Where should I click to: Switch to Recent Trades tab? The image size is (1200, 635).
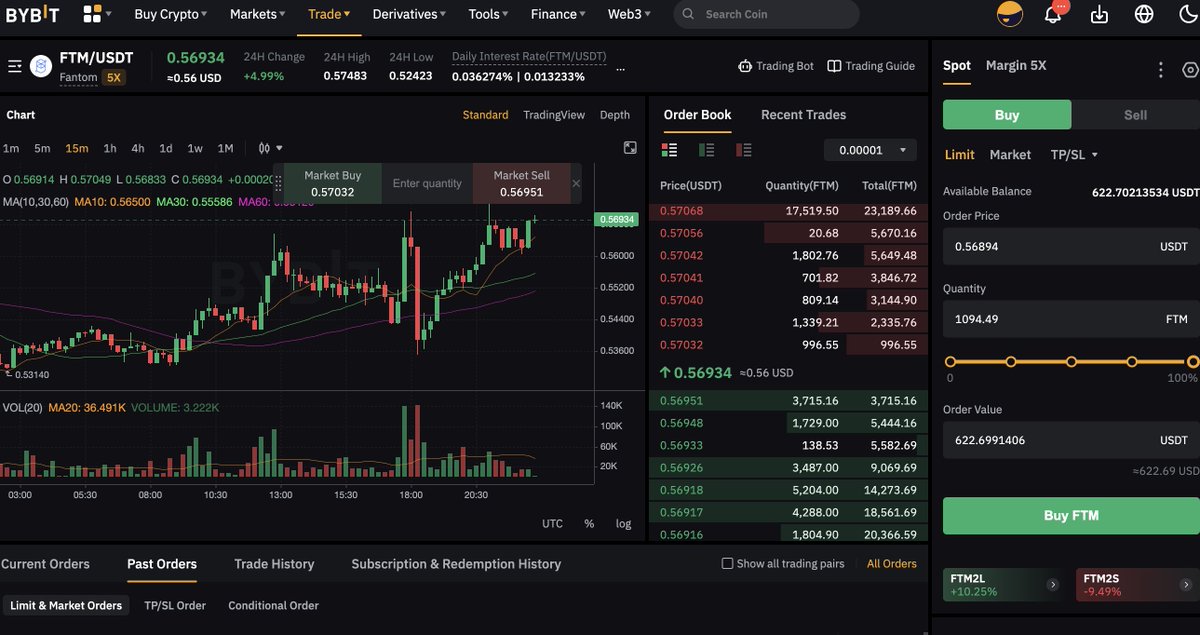point(803,114)
